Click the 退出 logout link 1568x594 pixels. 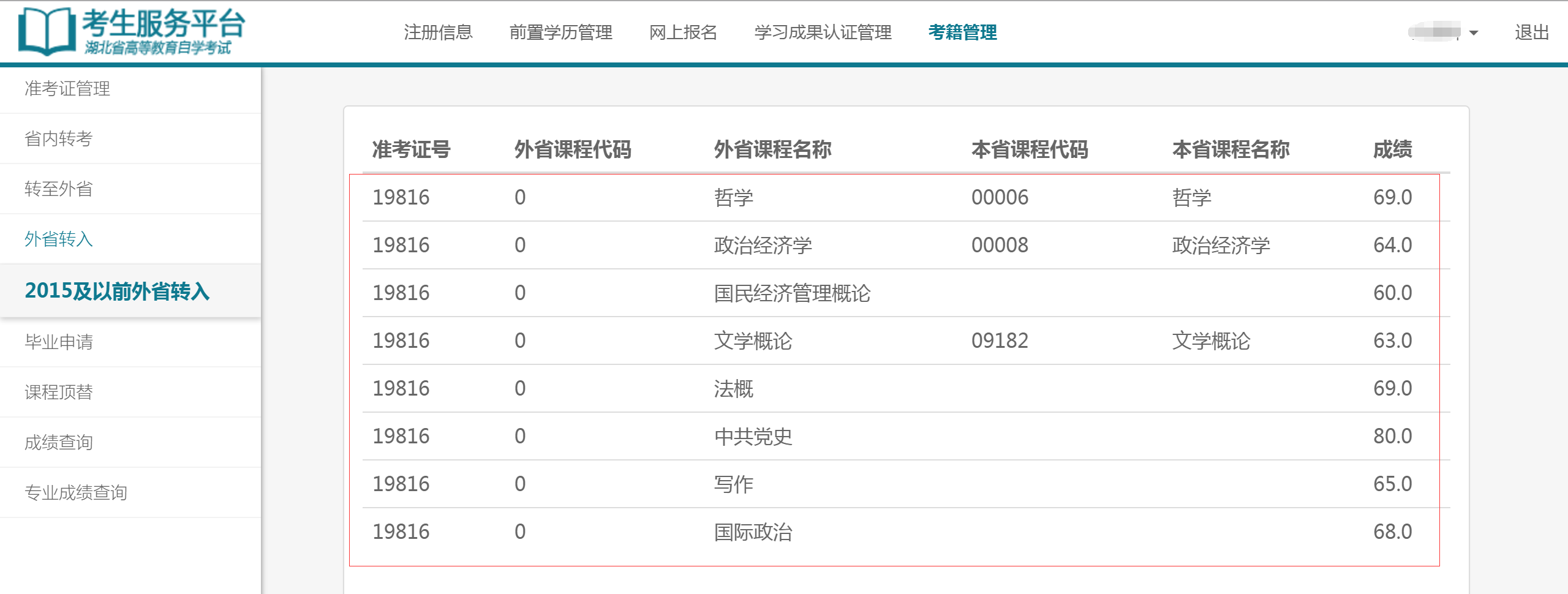tap(1531, 32)
